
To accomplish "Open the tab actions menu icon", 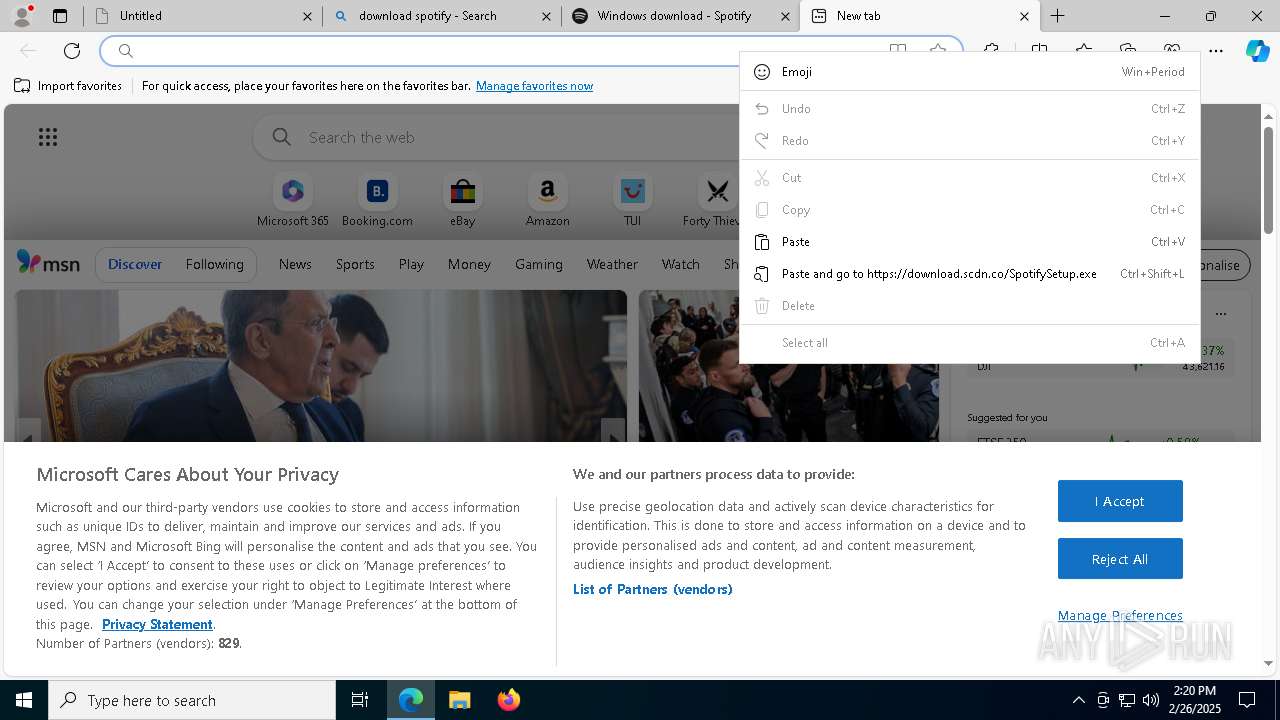I will [60, 16].
